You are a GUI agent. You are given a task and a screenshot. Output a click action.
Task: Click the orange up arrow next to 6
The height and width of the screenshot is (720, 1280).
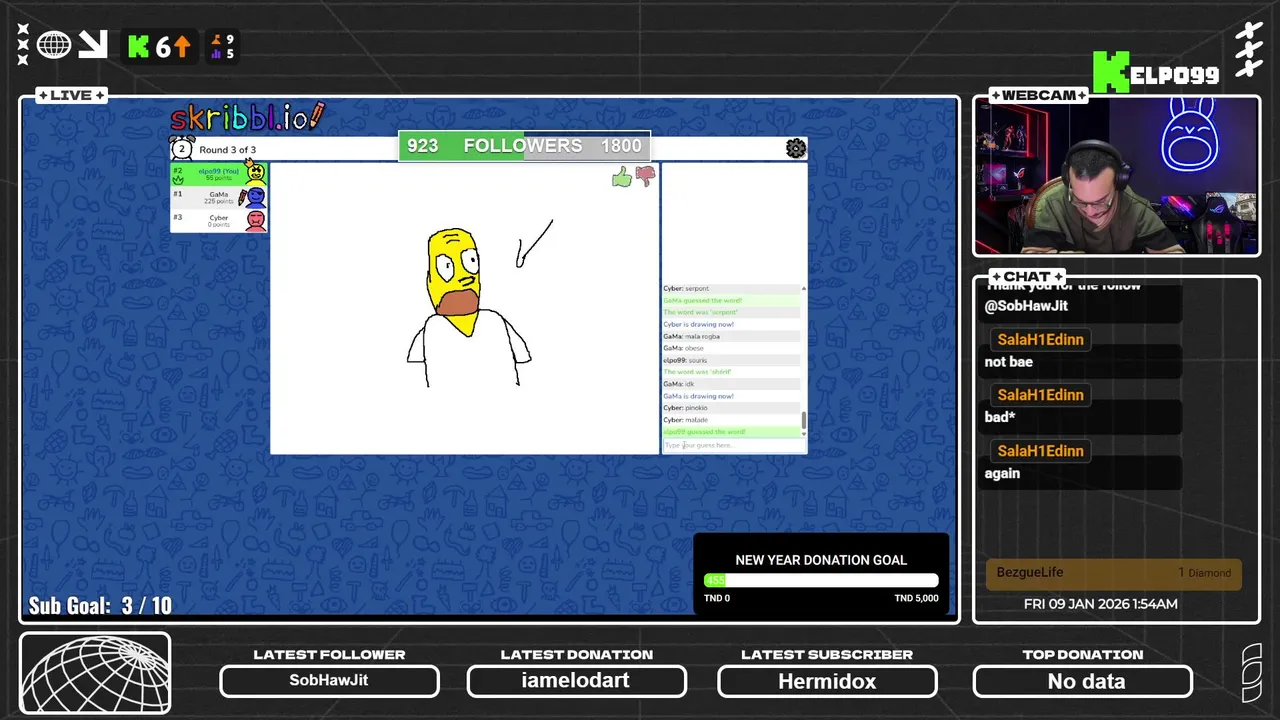coord(181,47)
